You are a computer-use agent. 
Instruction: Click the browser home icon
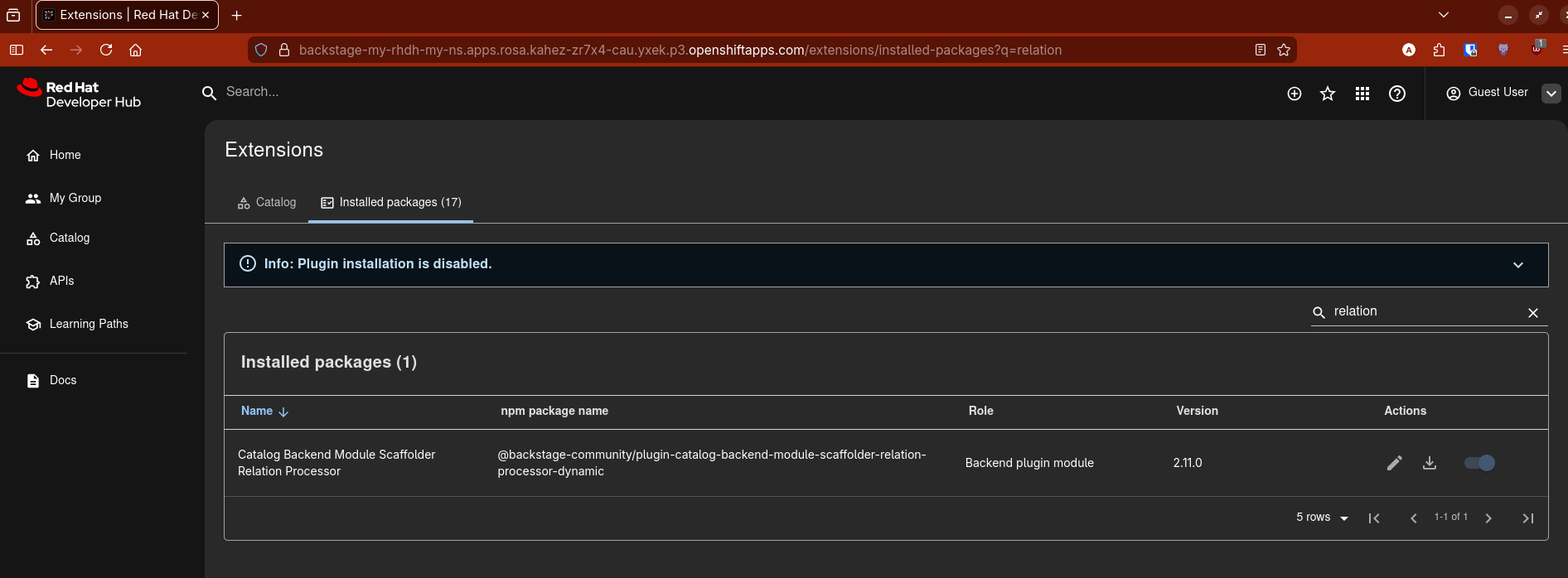click(x=136, y=50)
